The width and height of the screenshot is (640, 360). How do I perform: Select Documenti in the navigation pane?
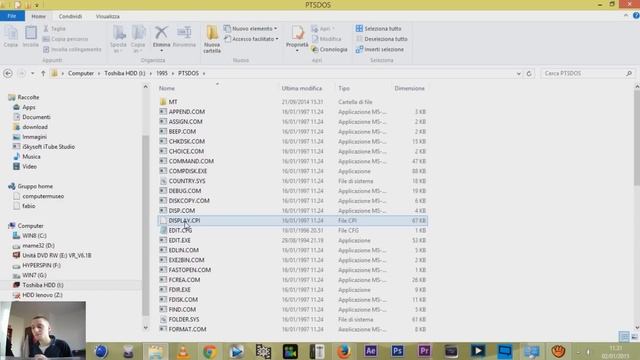click(36, 117)
